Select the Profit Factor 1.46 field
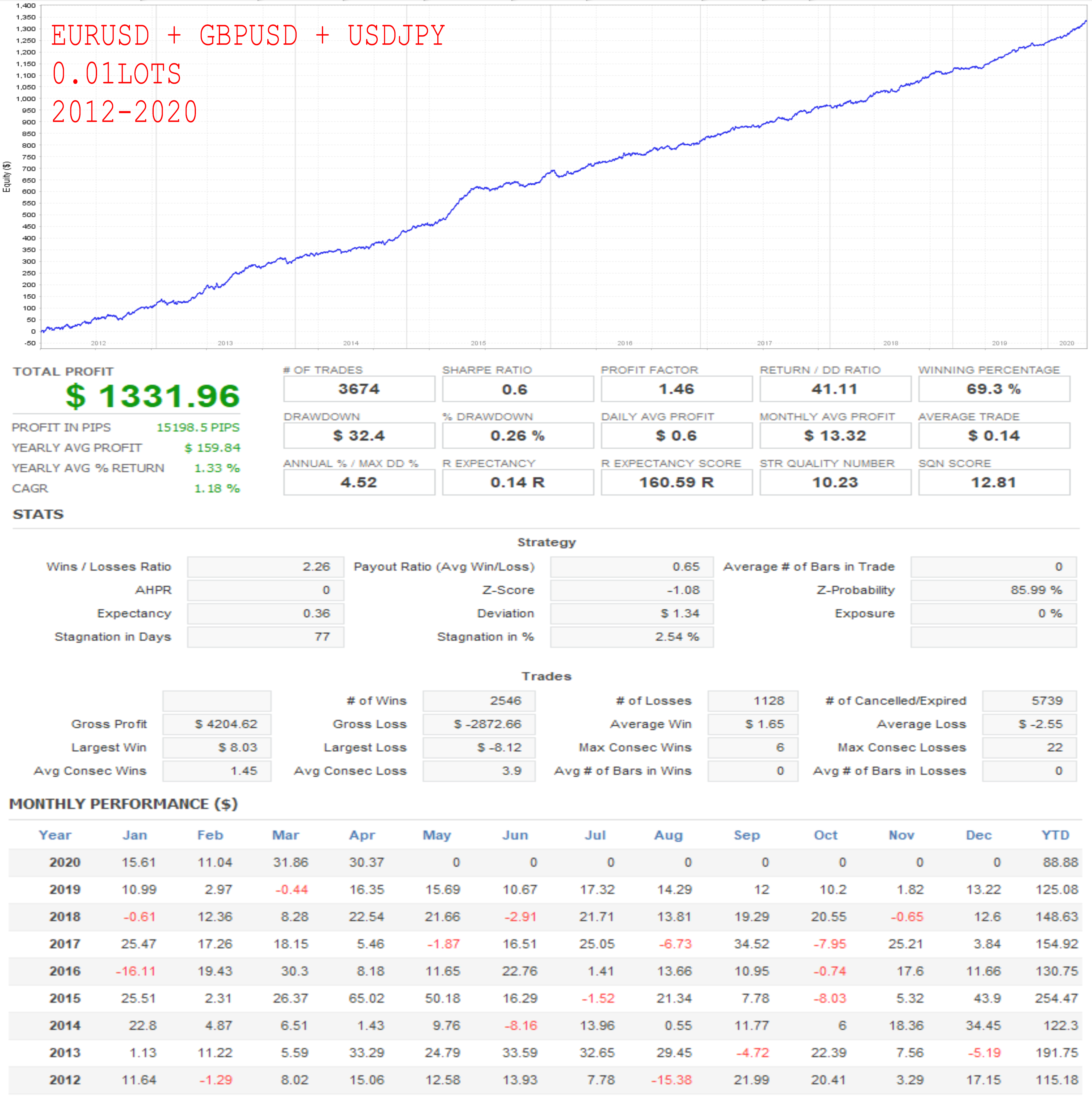 (676, 389)
